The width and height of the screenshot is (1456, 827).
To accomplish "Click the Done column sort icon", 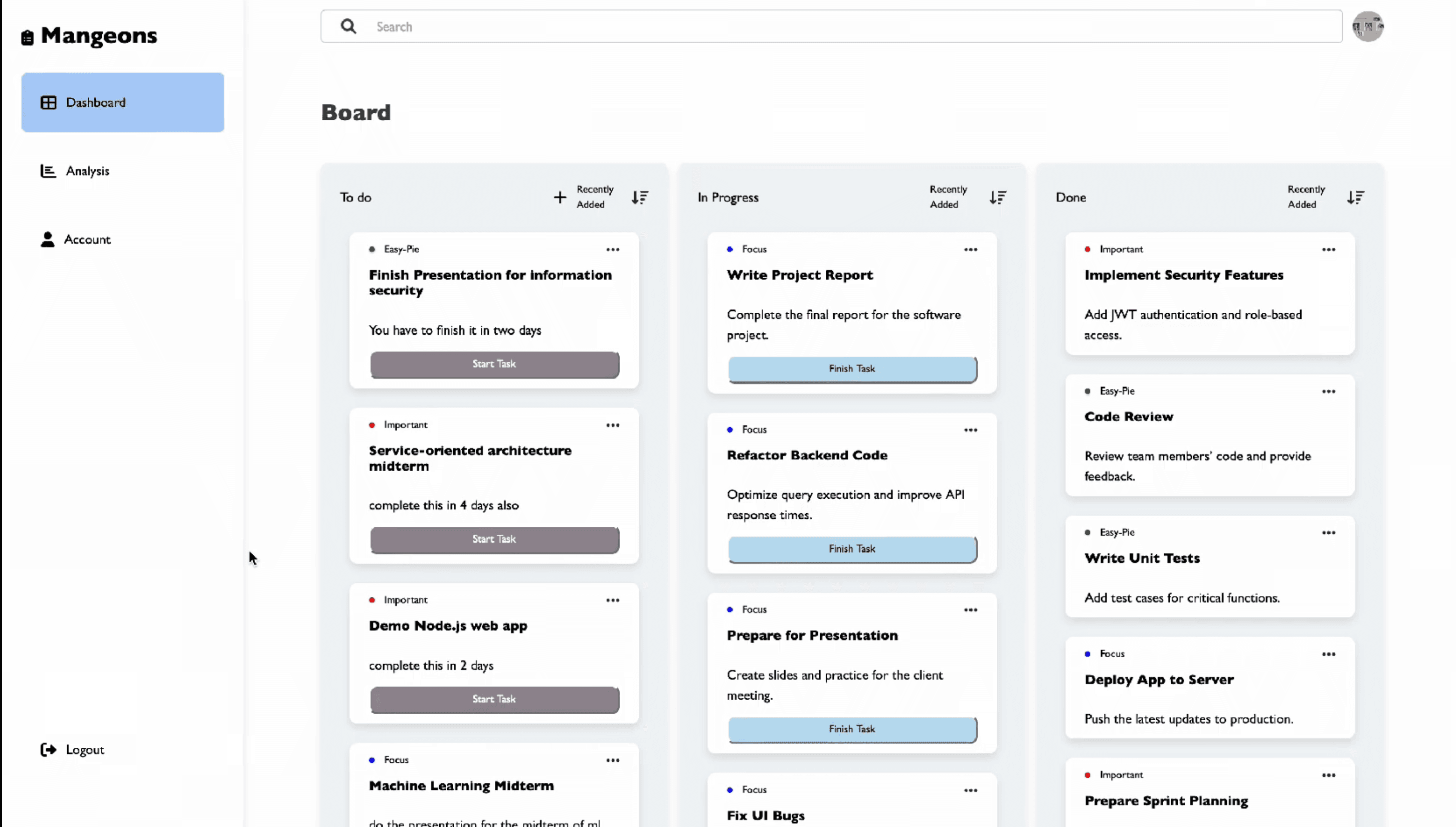I will (1355, 197).
